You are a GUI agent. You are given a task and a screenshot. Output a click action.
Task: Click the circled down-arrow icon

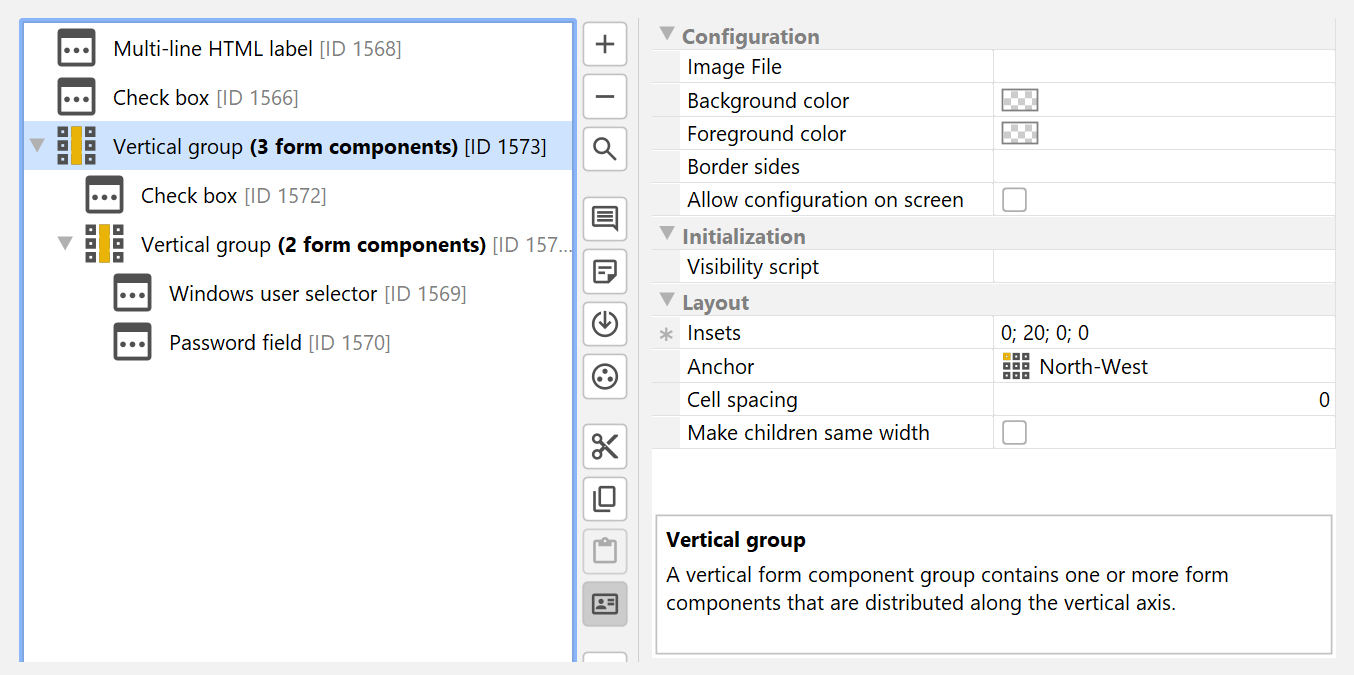[x=605, y=324]
